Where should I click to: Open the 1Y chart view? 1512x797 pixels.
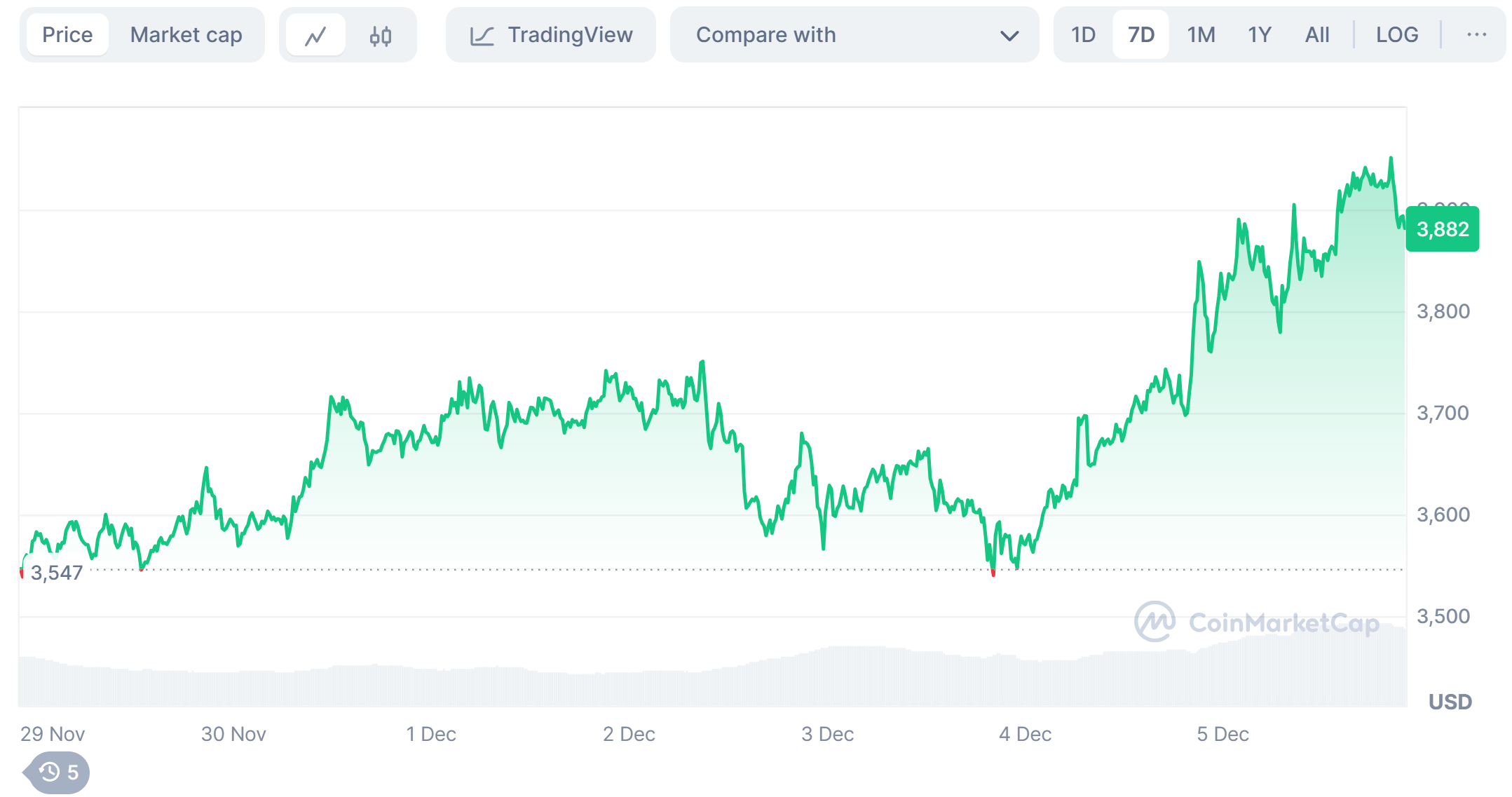pos(1259,34)
